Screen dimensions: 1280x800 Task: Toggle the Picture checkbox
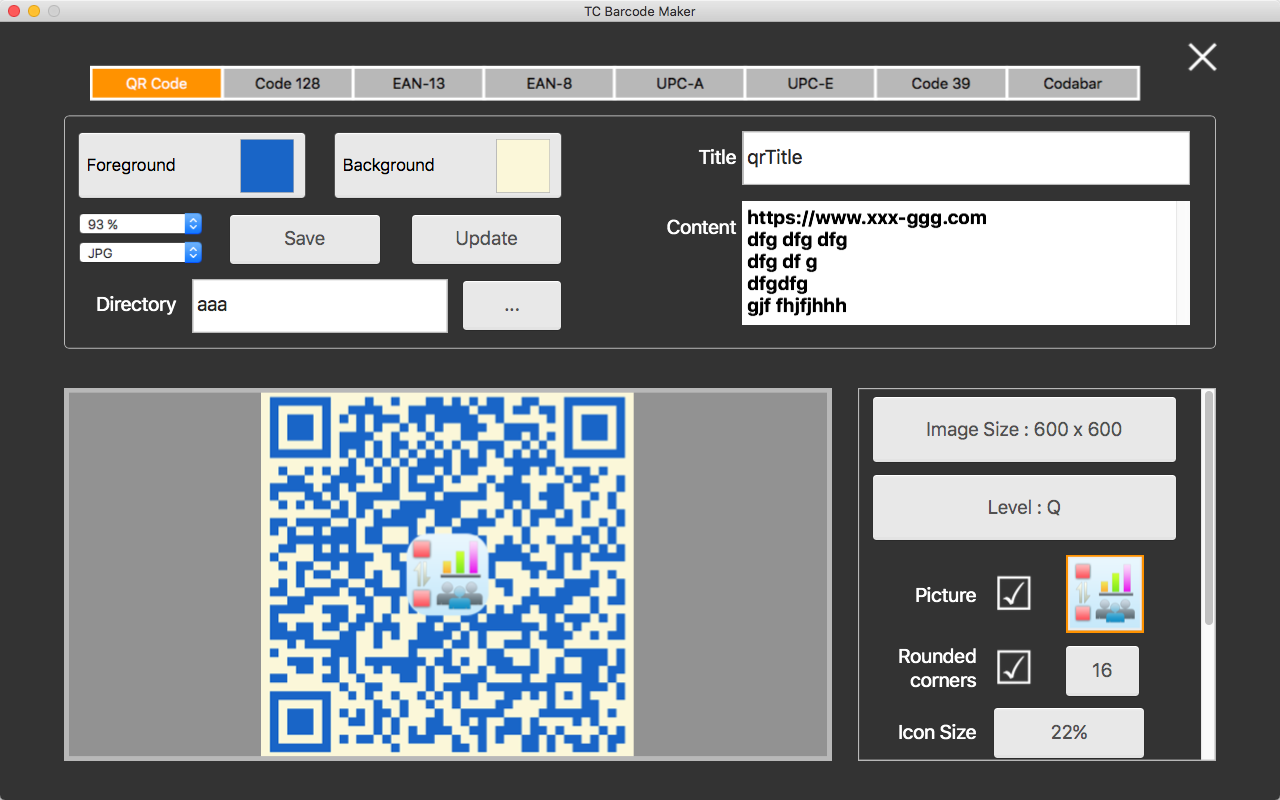tap(1014, 594)
